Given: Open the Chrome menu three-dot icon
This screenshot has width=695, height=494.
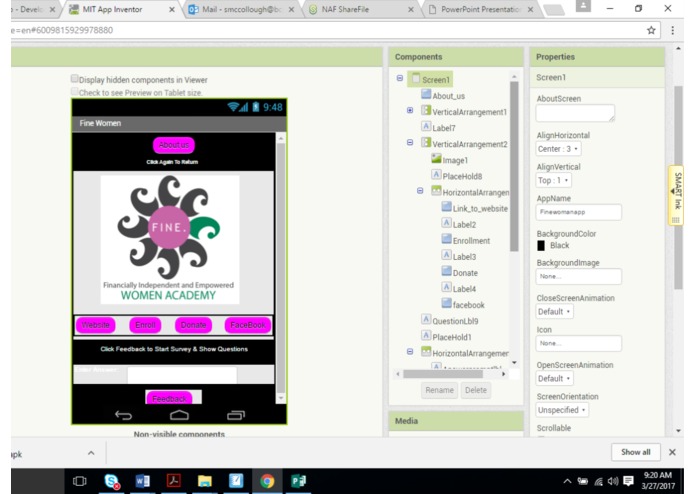Looking at the screenshot, I should point(672,30).
